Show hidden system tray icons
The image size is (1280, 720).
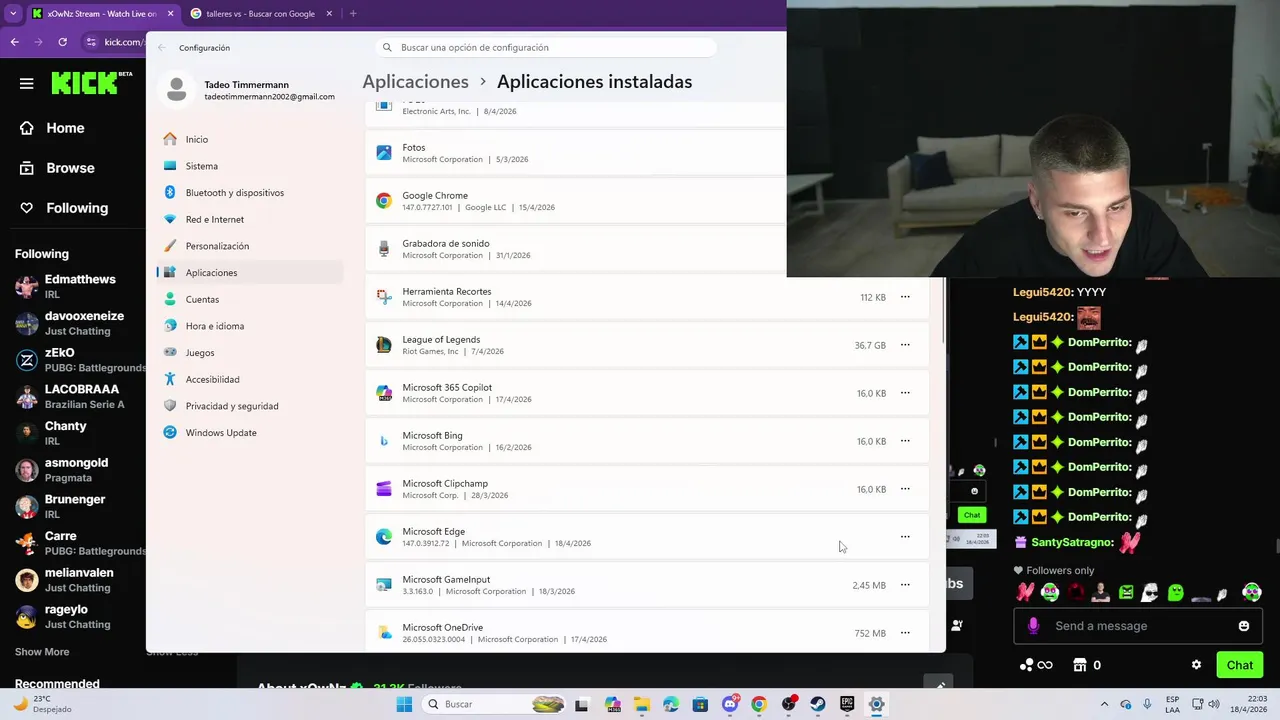pos(1104,704)
